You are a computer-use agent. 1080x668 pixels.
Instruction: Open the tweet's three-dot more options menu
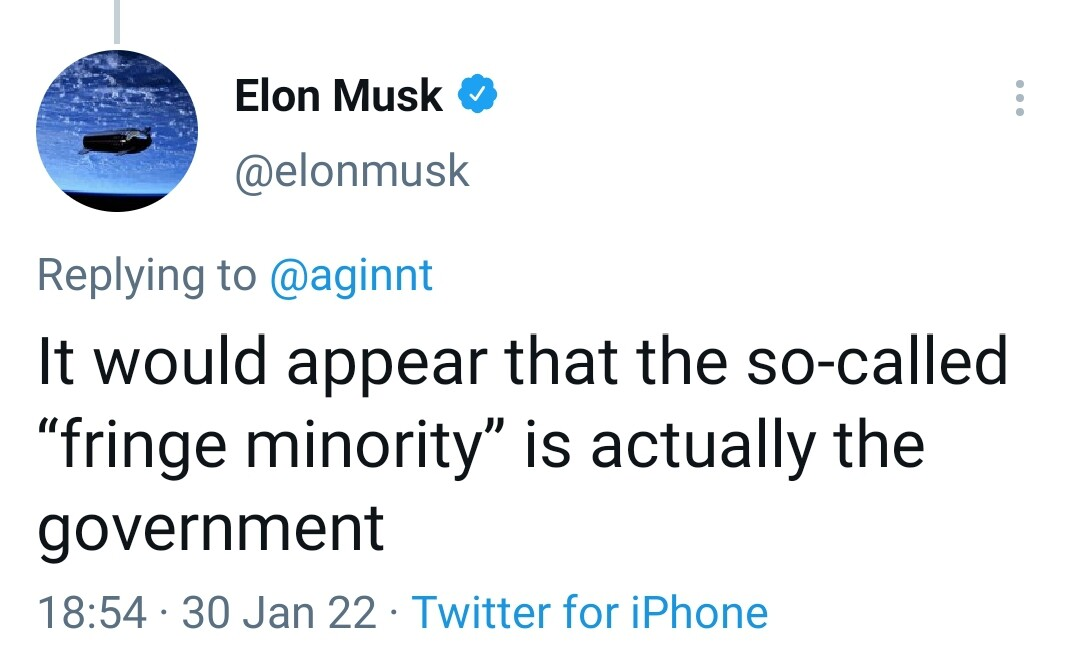click(x=1019, y=98)
